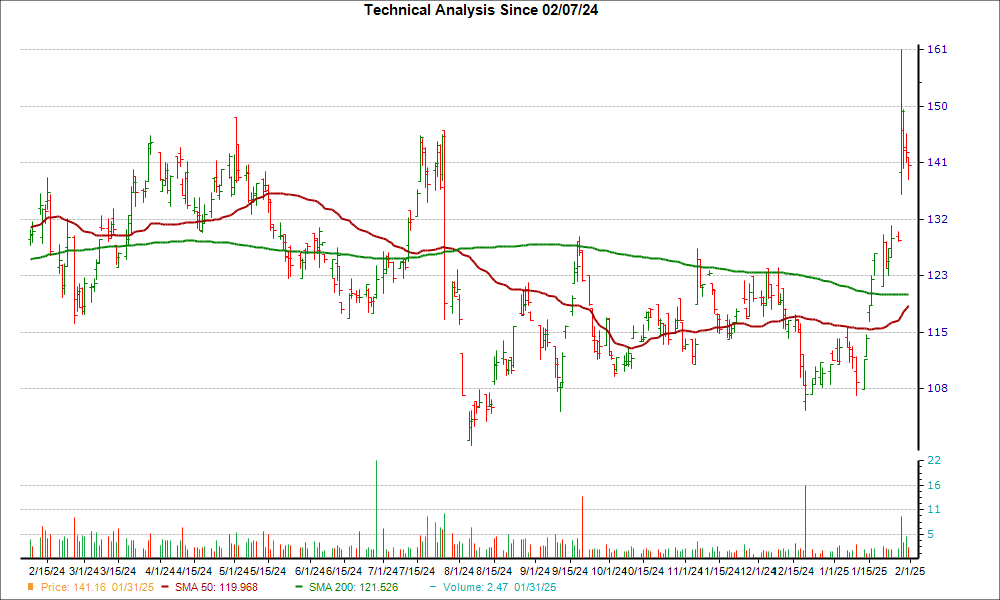The width and height of the screenshot is (1000, 600).
Task: Click the 141 price axis label
Action: coord(937,163)
